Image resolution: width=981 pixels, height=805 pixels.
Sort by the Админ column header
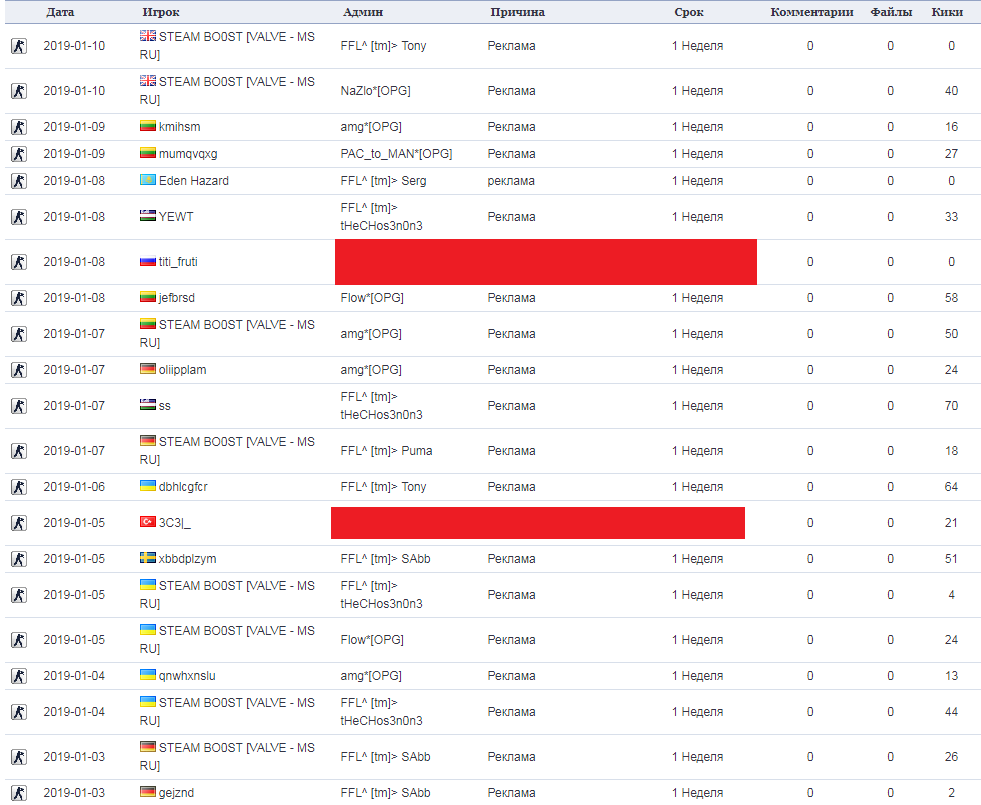(363, 12)
